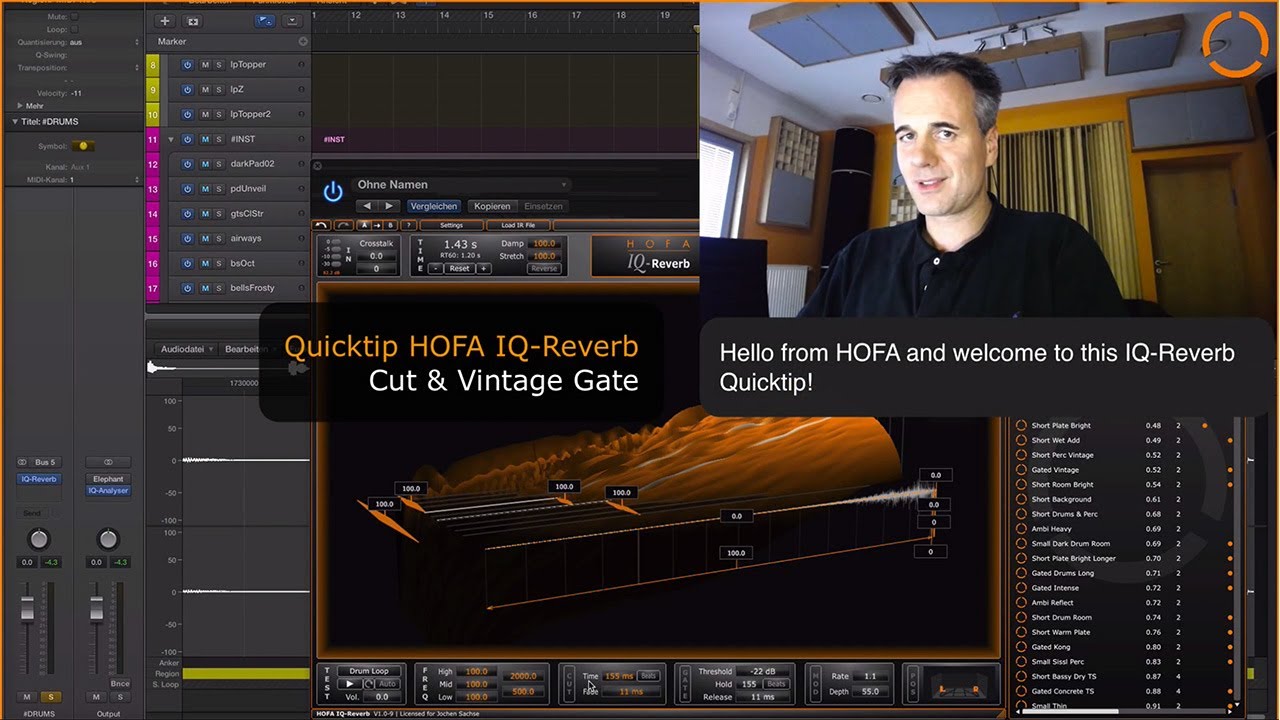Decrease reverb time with minus button
The height and width of the screenshot is (720, 1280).
436,269
